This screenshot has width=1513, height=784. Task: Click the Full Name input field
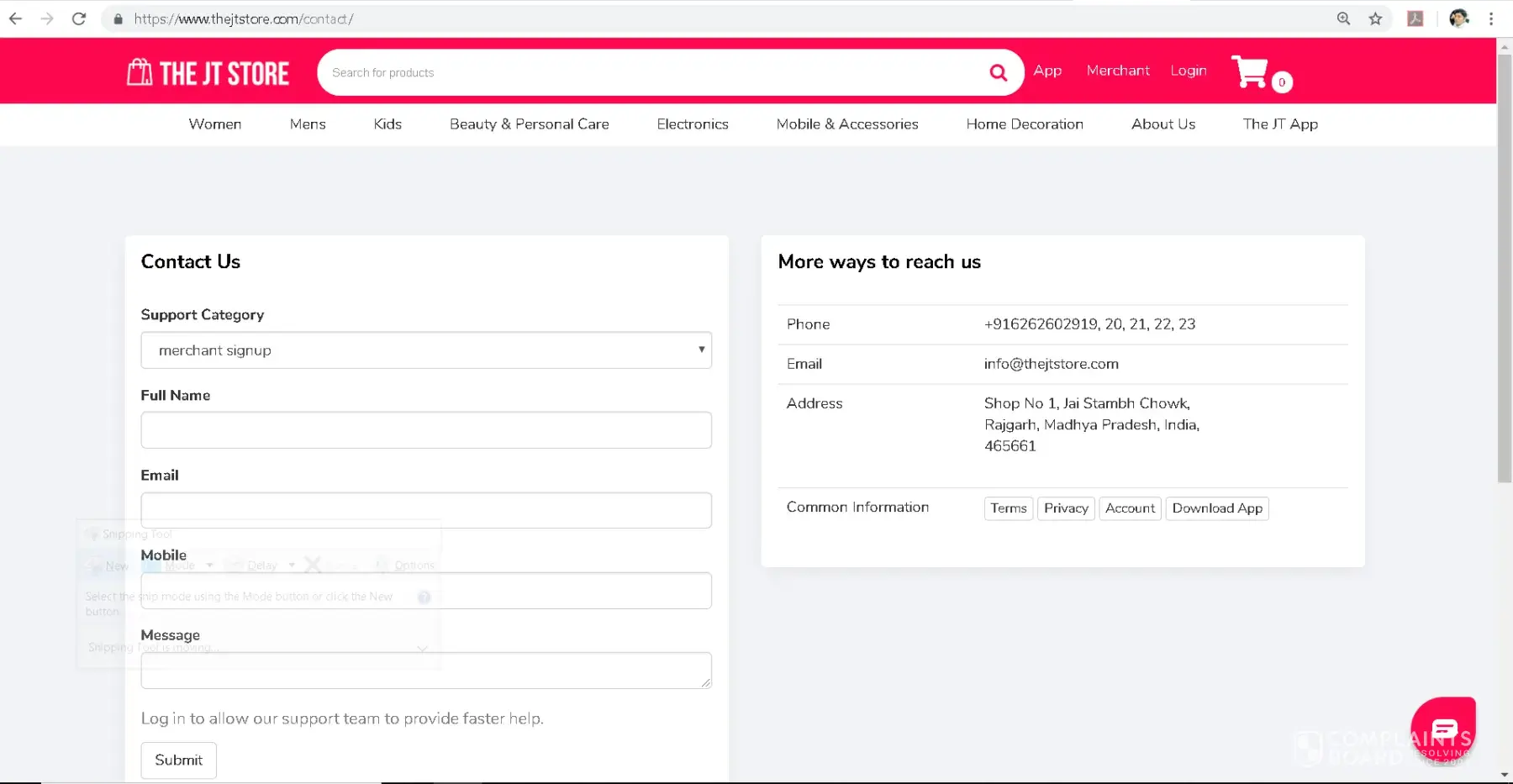tap(426, 430)
